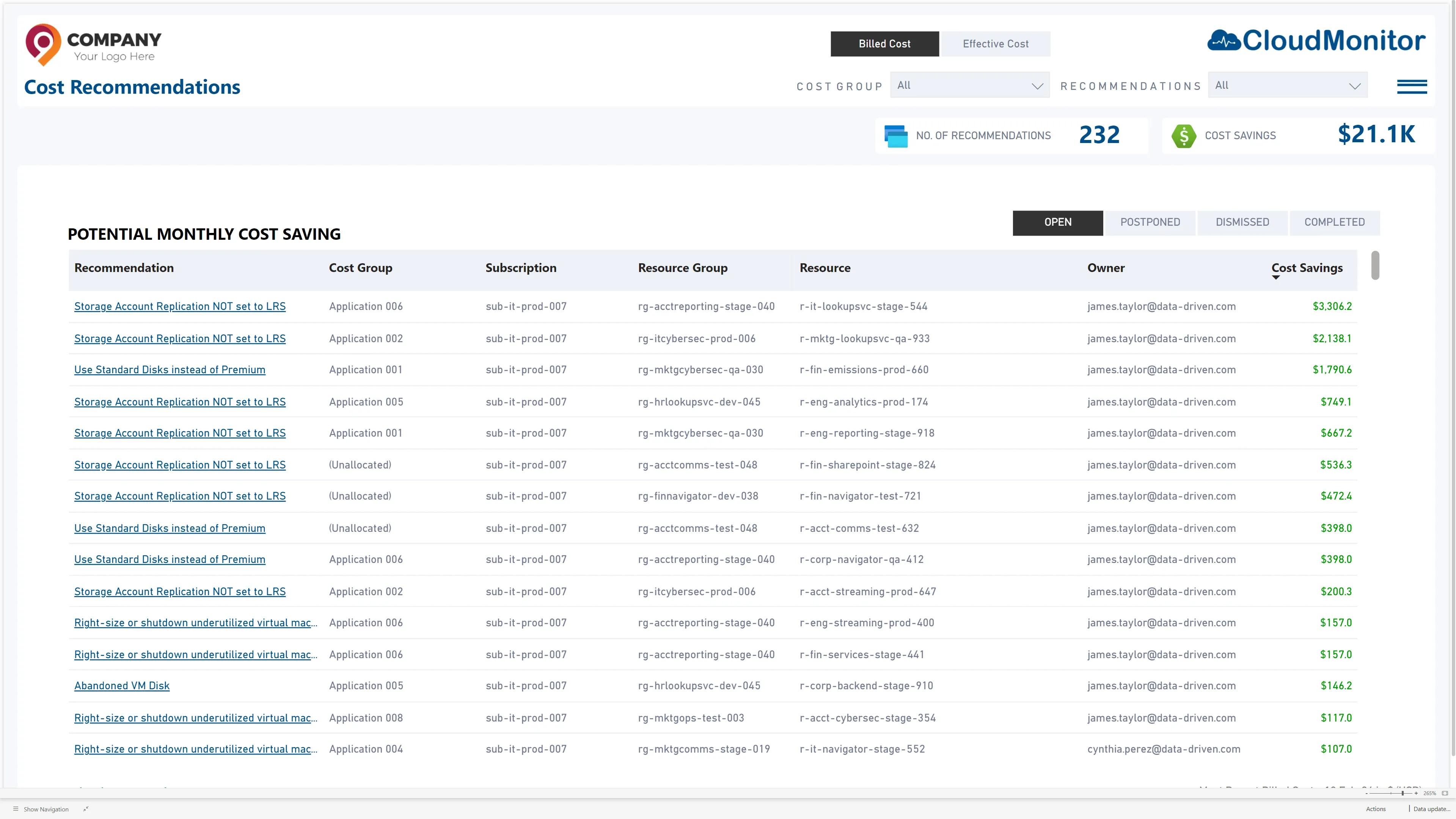Sort by the Subscription column header
Viewport: 1456px width, 819px height.
point(521,268)
